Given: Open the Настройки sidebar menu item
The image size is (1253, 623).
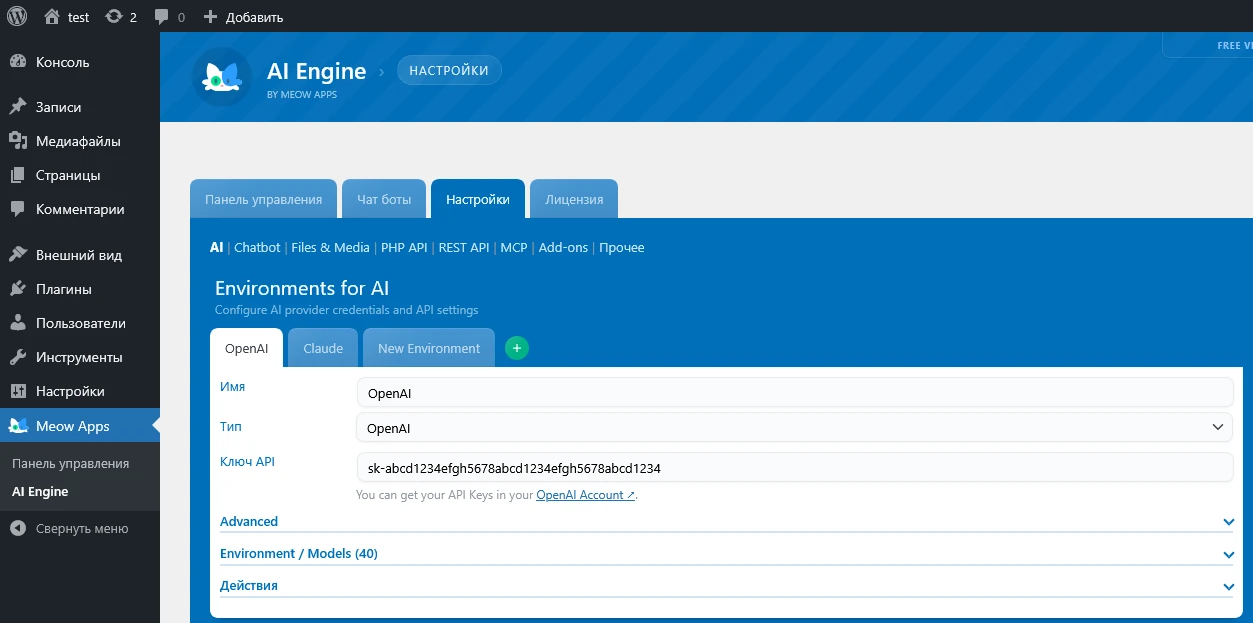Looking at the screenshot, I should (80, 391).
